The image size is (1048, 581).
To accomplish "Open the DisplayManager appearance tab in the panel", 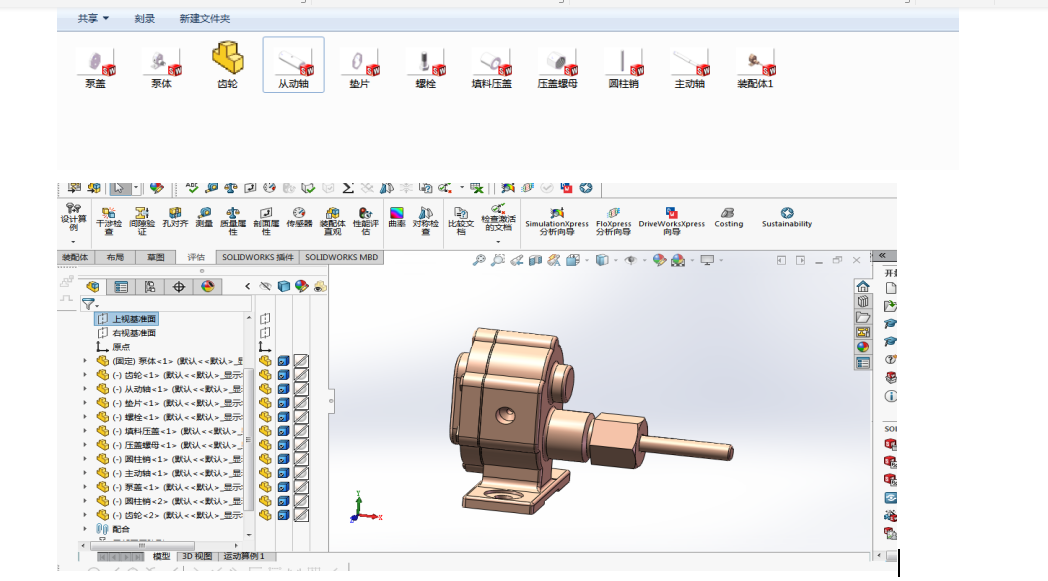I will pyautogui.click(x=208, y=286).
